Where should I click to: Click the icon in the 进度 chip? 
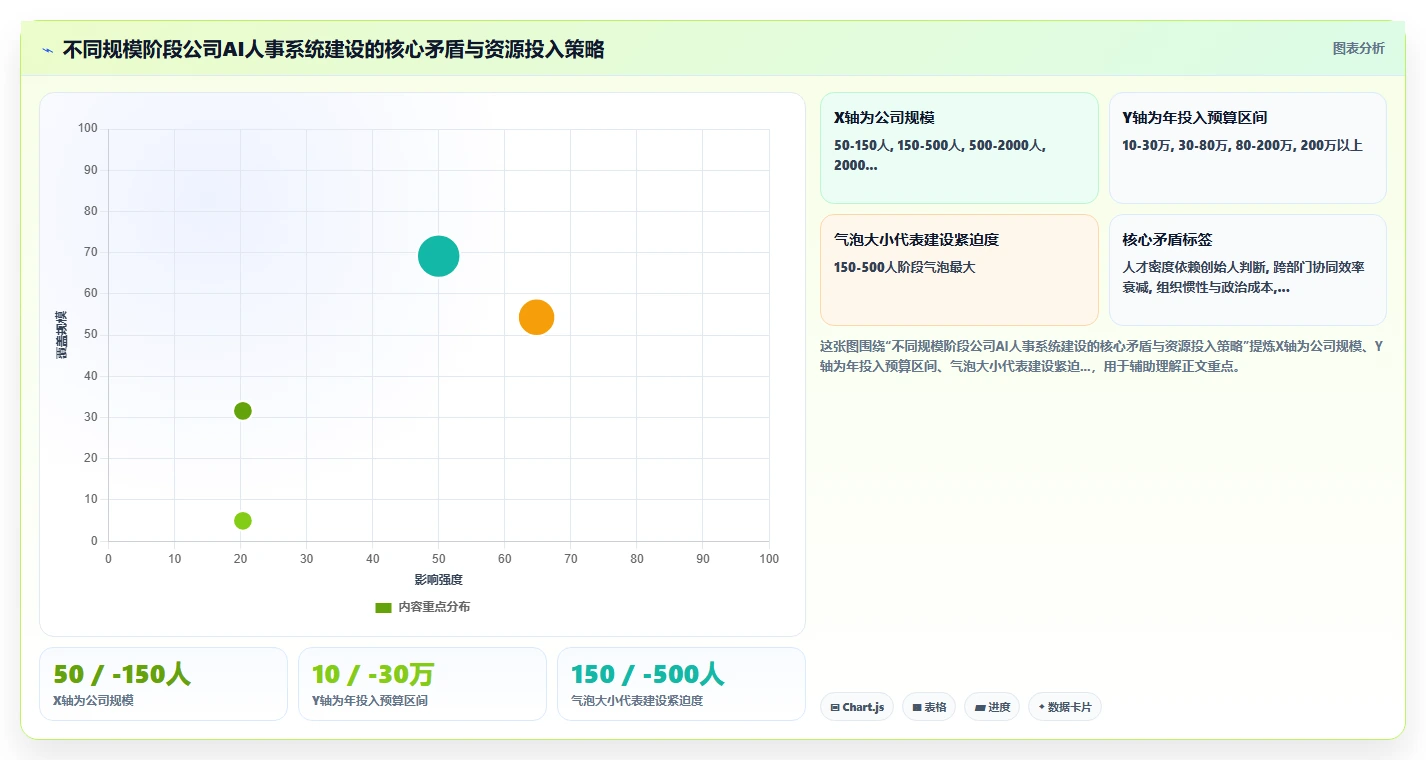pos(979,707)
